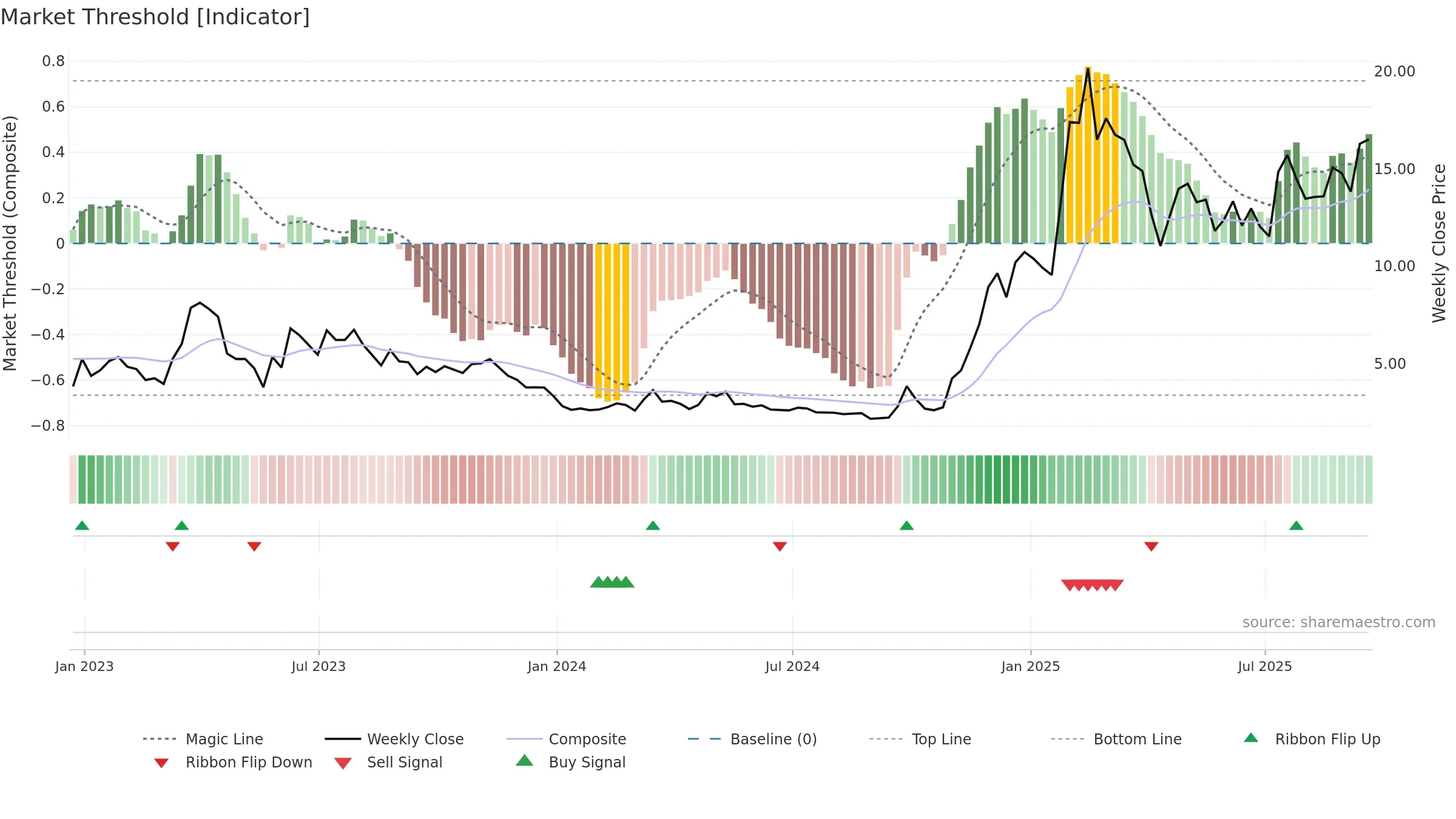The height and width of the screenshot is (819, 1456).
Task: Click the ribbon flip up marker near Mar 2023
Action: point(181,525)
